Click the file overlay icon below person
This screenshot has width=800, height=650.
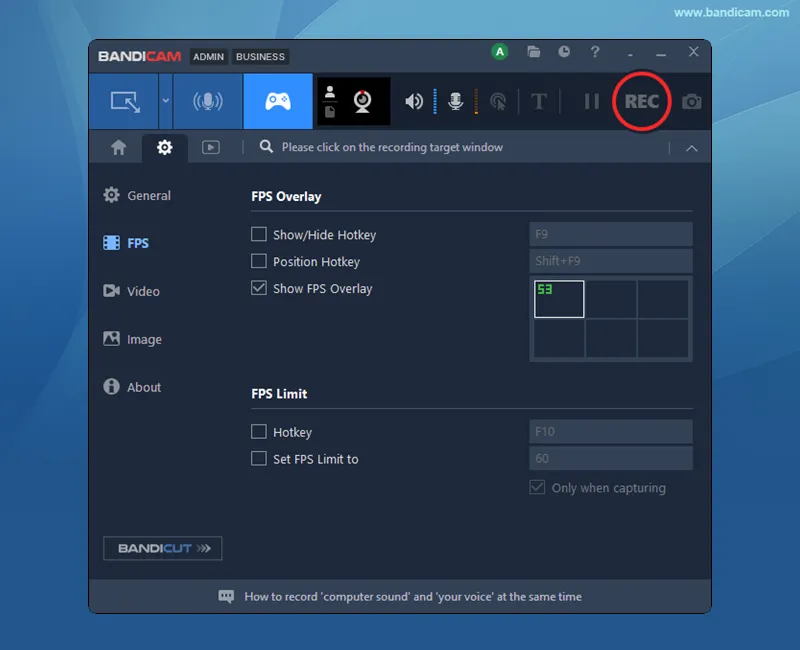[330, 112]
